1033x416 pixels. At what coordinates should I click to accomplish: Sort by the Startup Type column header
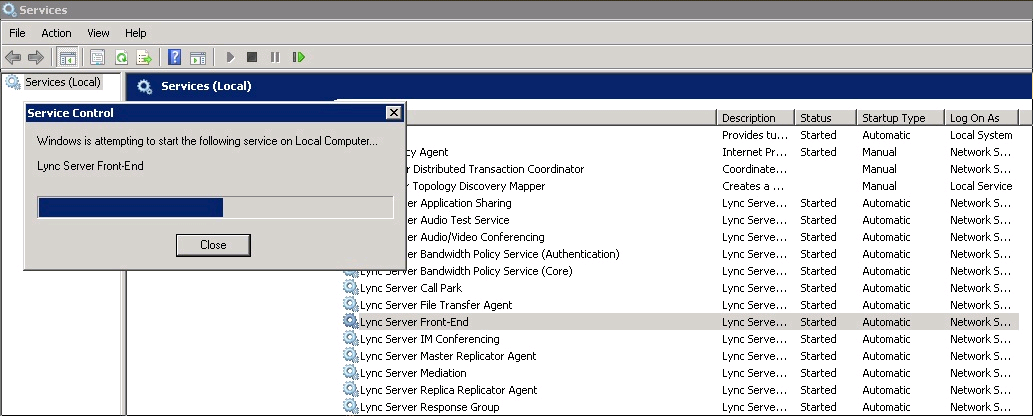click(900, 118)
